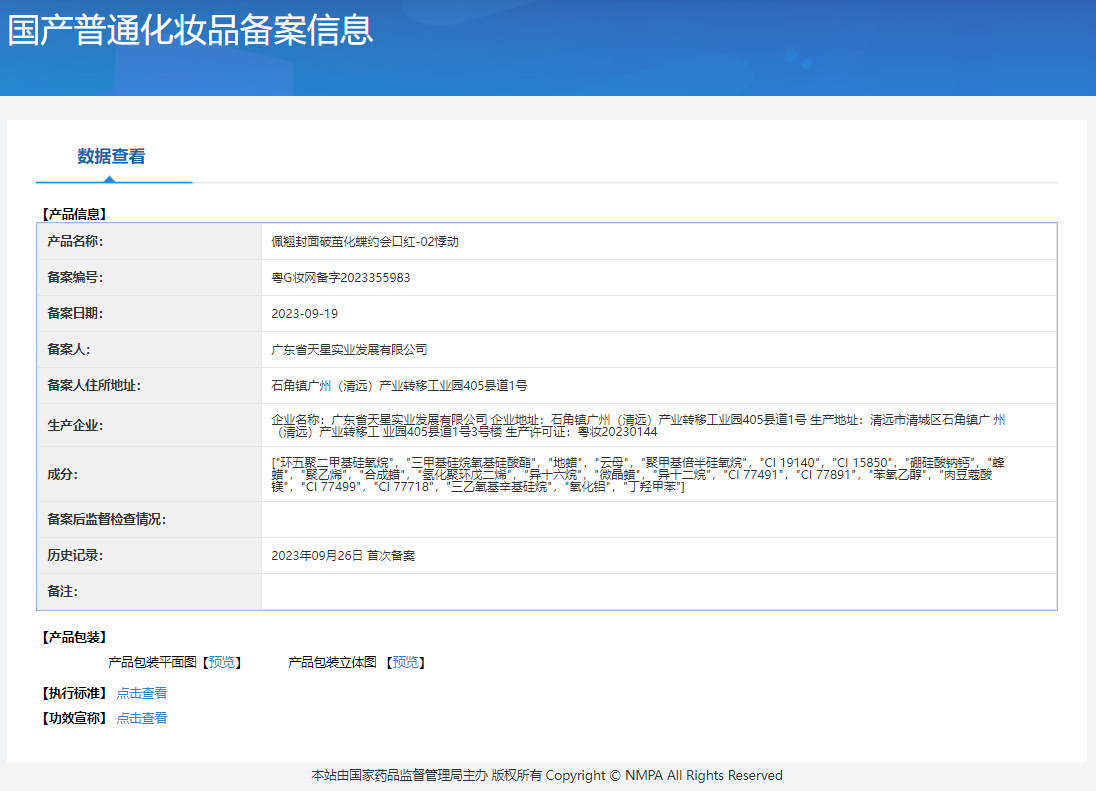The width and height of the screenshot is (1096, 791).
Task: Click the 备案人住所地址 row label
Action: [x=94, y=386]
